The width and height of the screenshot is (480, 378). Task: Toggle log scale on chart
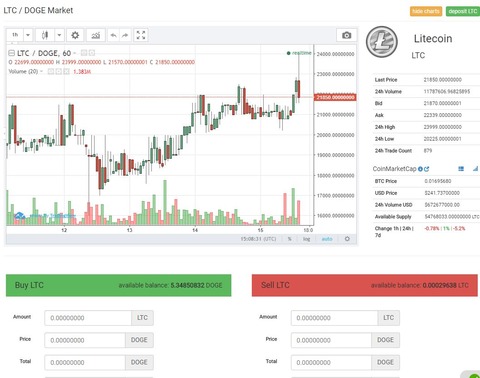click(306, 239)
